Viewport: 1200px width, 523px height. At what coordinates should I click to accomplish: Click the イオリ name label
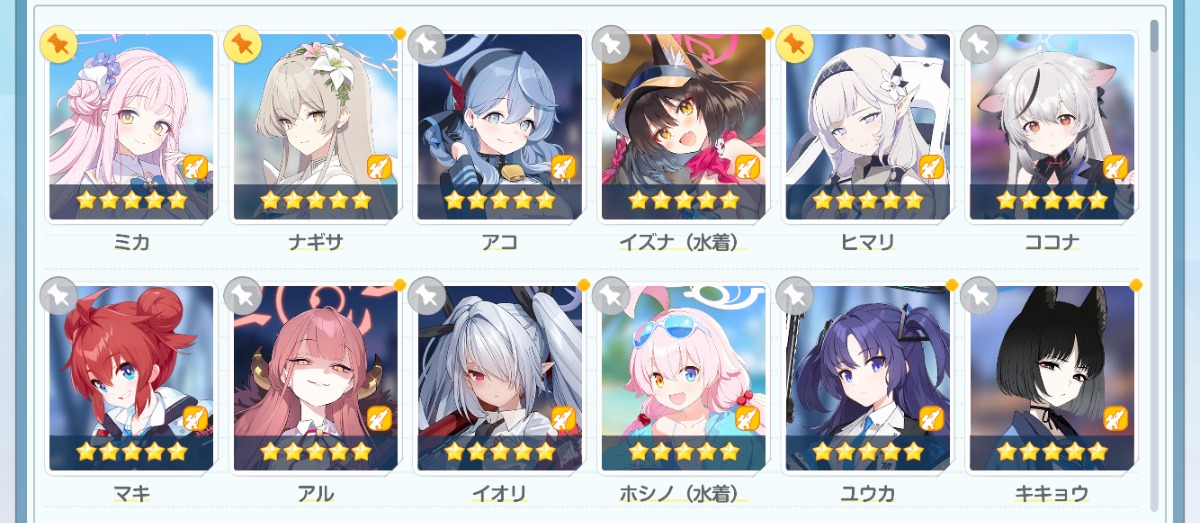click(500, 493)
